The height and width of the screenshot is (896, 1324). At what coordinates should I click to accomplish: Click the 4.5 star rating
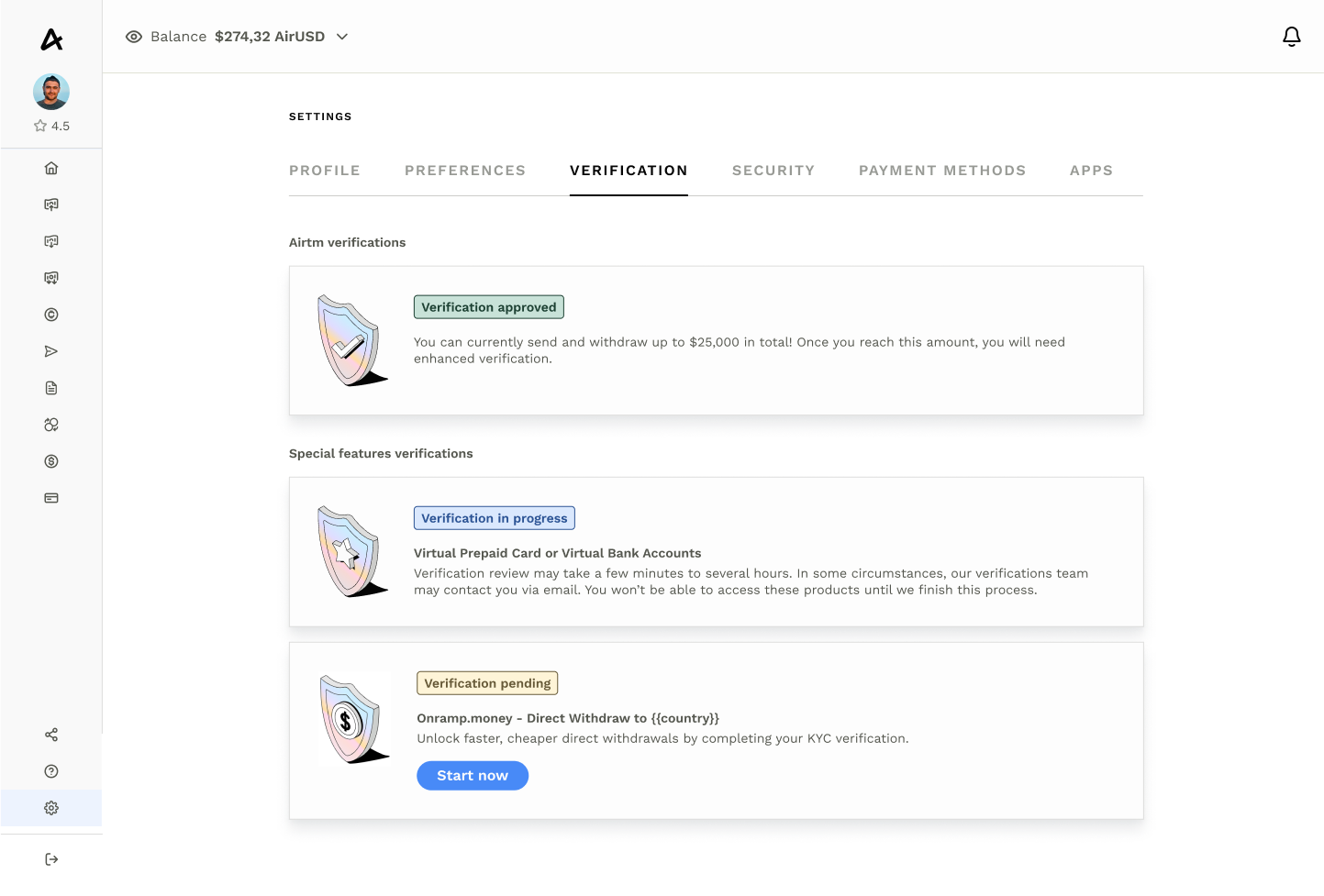pos(52,127)
